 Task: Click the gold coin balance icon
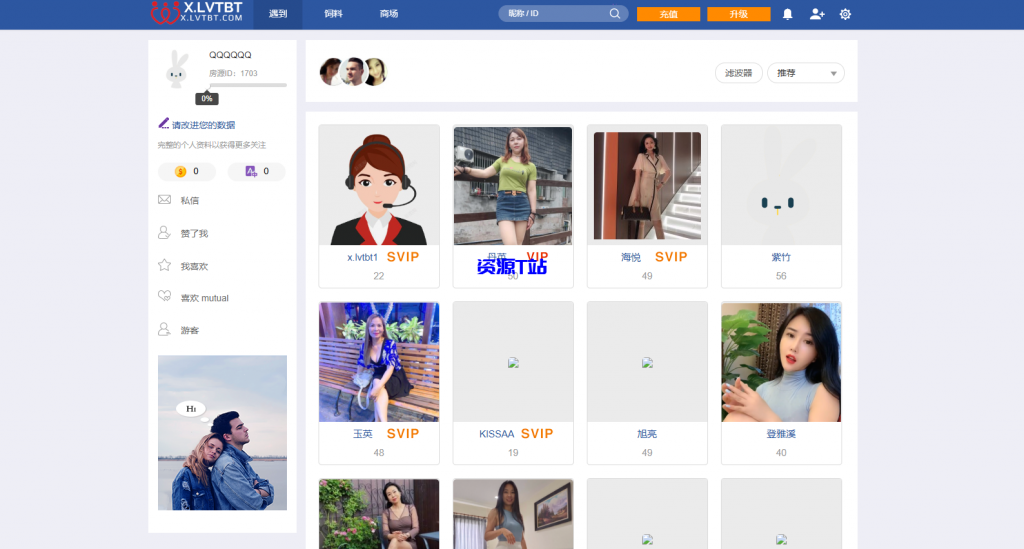pos(181,172)
